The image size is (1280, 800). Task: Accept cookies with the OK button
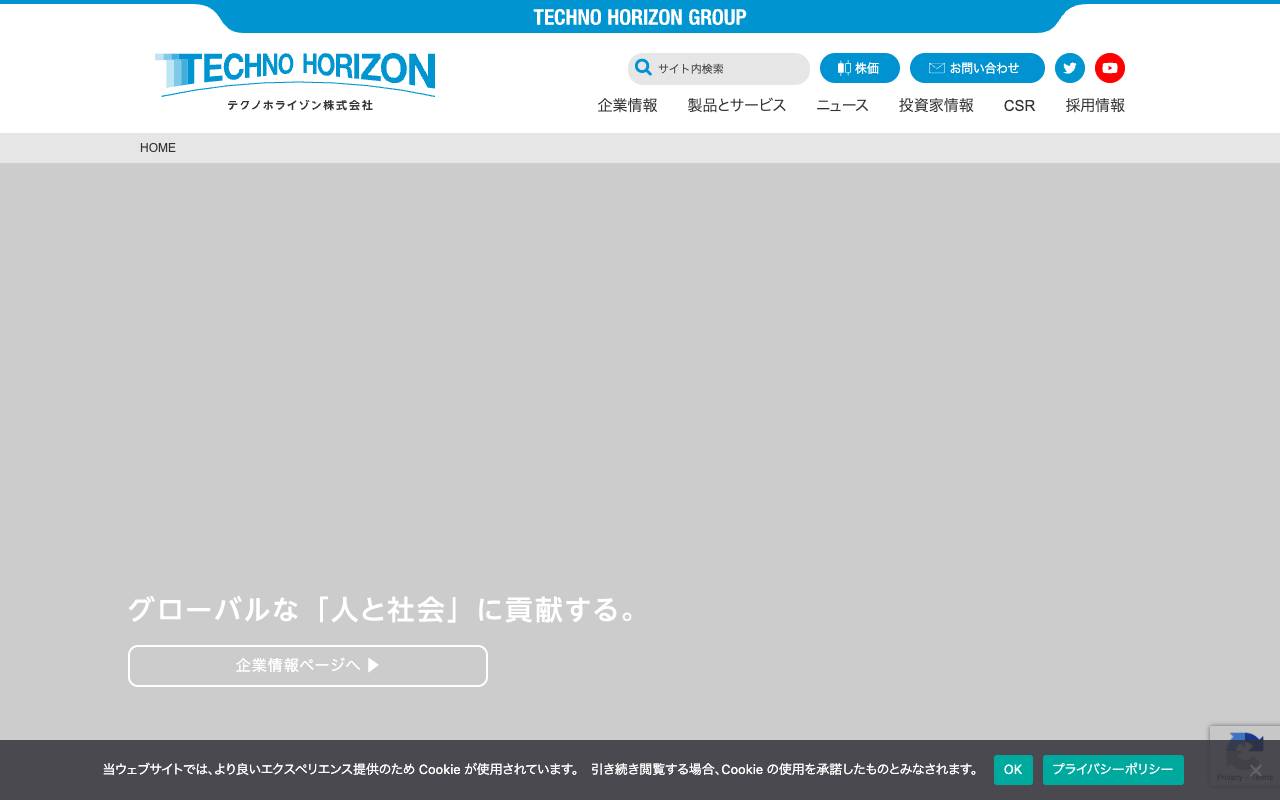[1013, 770]
